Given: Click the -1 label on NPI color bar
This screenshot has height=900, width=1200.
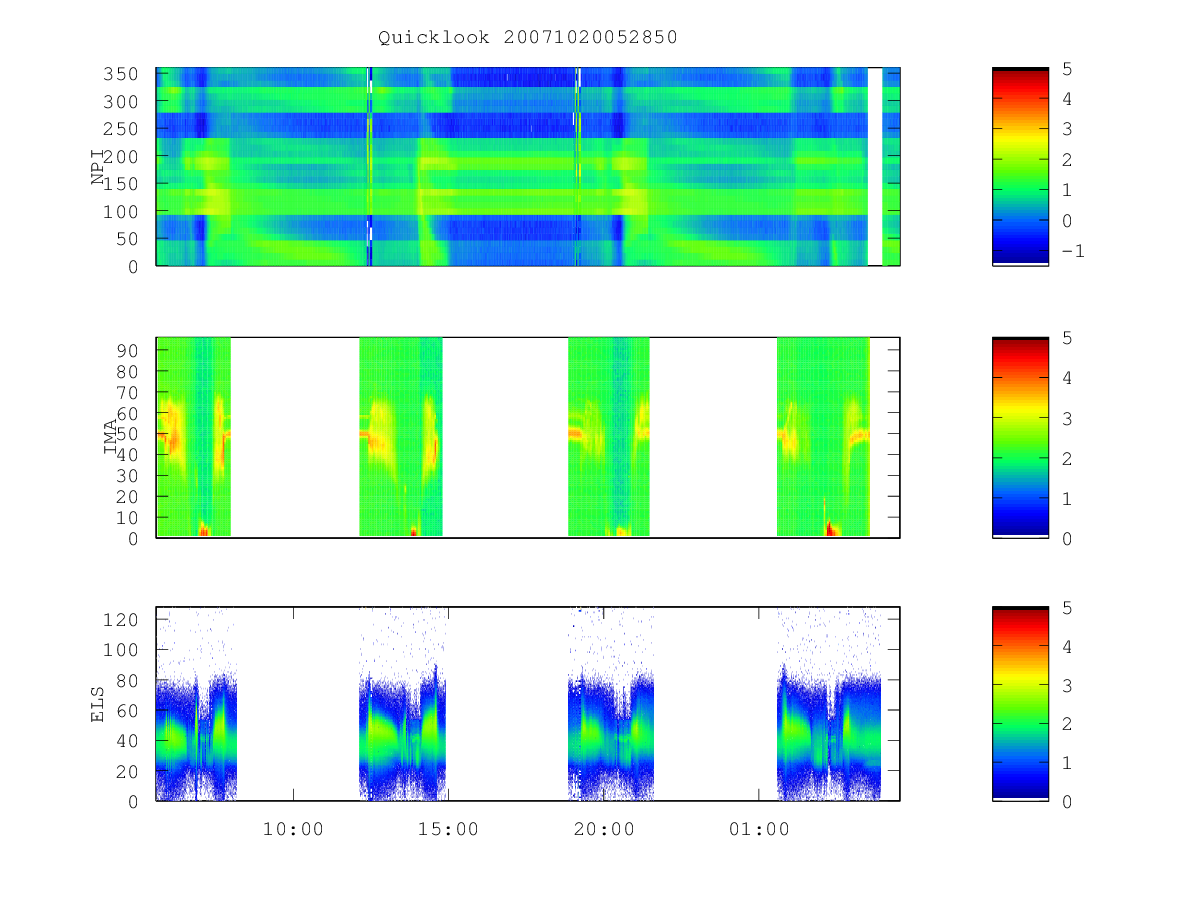Looking at the screenshot, I should coord(1072,251).
